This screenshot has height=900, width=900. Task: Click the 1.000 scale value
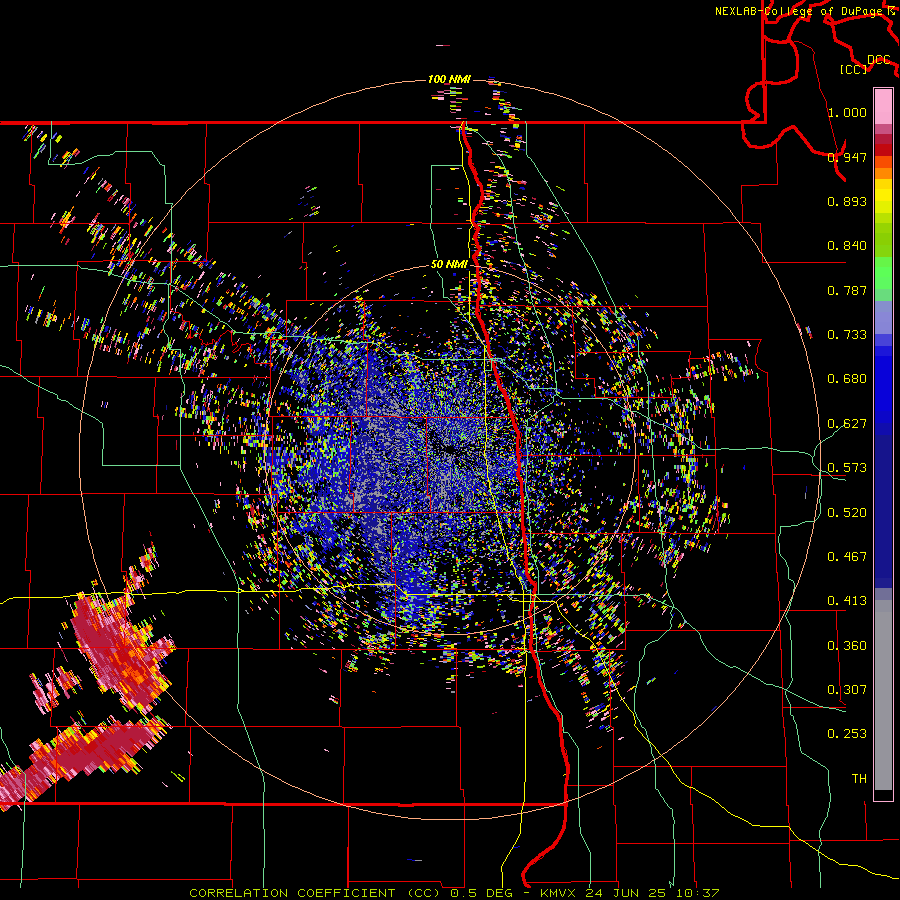click(x=847, y=112)
